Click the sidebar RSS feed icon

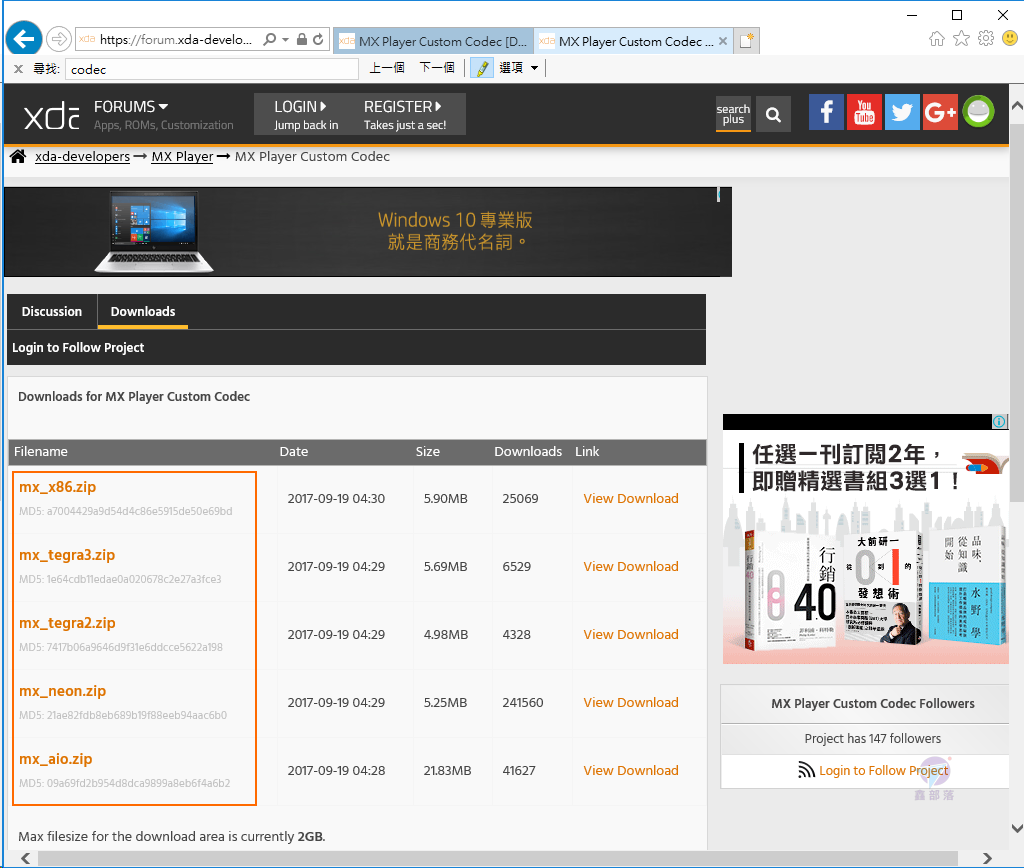(807, 771)
